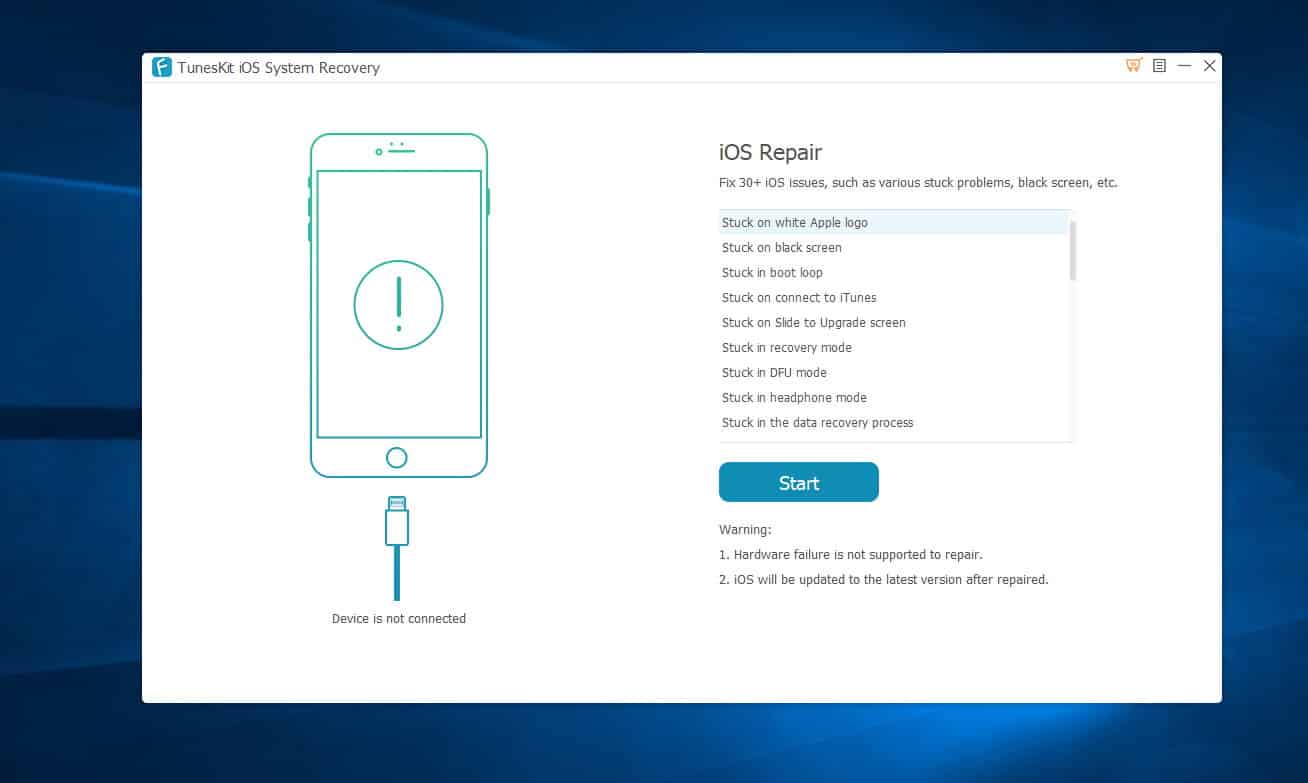The image size is (1308, 783).
Task: Click the Lightning cable connector graphic
Action: (x=397, y=522)
